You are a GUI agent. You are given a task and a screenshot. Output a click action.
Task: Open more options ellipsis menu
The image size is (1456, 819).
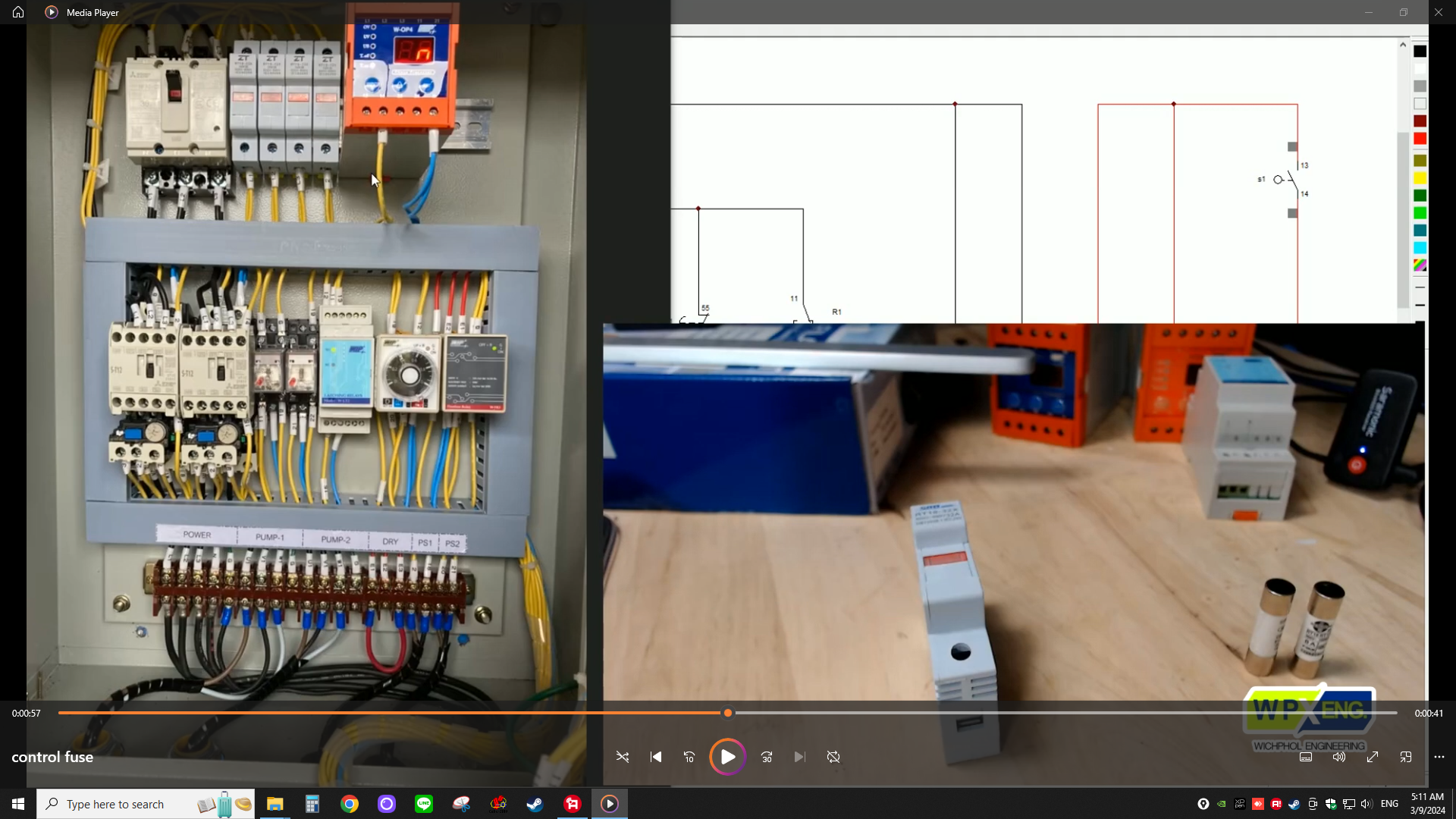1439,757
